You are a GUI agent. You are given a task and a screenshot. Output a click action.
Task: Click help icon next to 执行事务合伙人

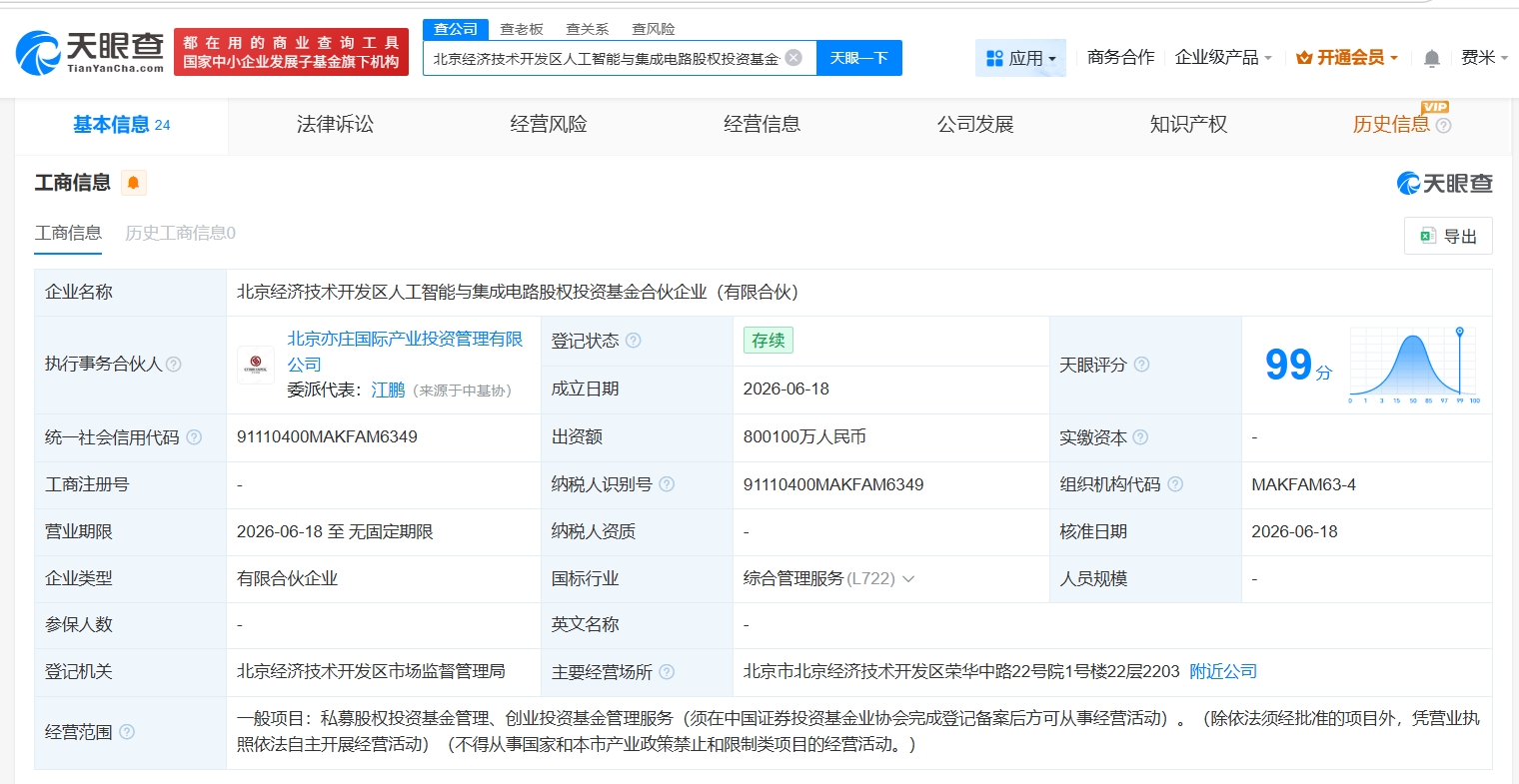pos(174,365)
